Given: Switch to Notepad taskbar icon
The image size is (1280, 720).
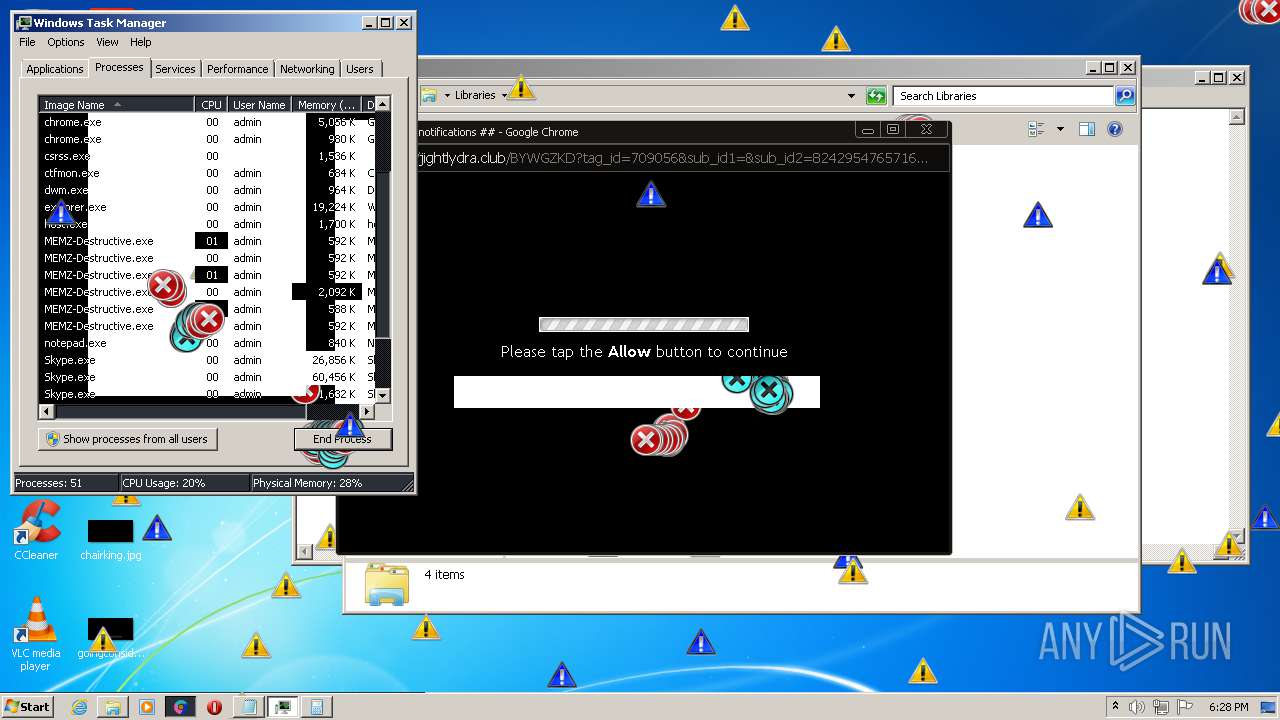Looking at the screenshot, I should click(249, 707).
